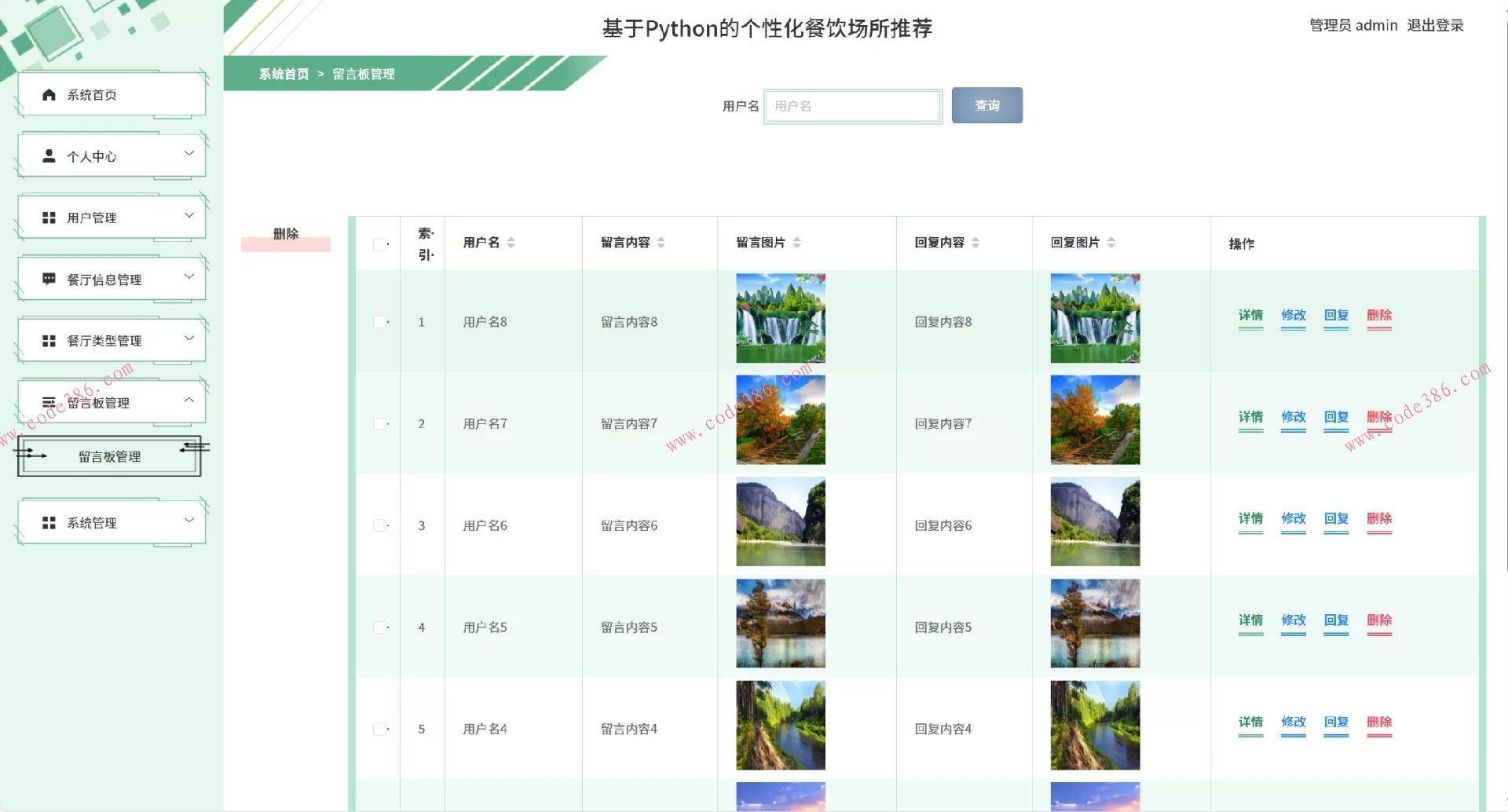Sort table by 用户名 column arrows

[511, 243]
